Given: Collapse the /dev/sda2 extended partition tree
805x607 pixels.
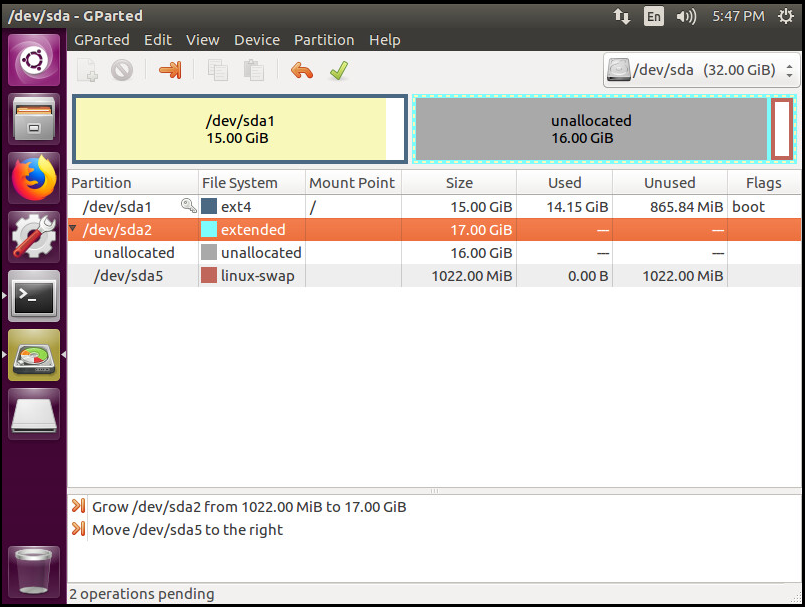Looking at the screenshot, I should point(73,230).
